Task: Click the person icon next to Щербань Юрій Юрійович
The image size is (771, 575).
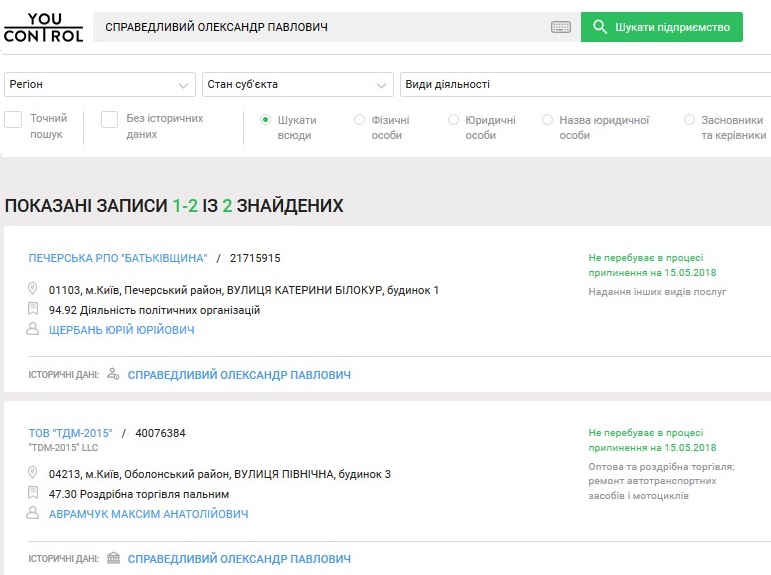Action: (34, 330)
